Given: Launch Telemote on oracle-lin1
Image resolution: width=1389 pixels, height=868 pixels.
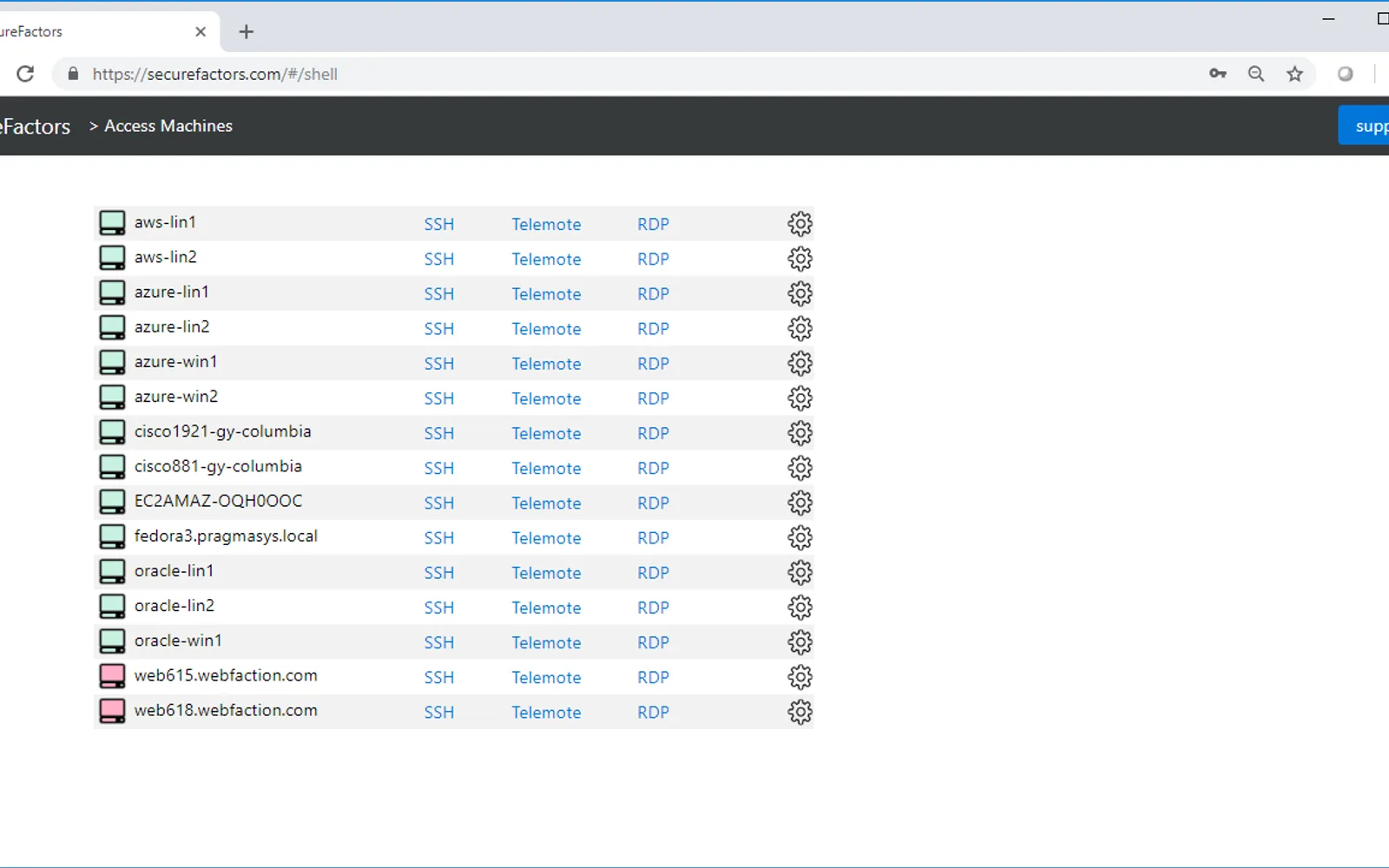Looking at the screenshot, I should [x=546, y=573].
